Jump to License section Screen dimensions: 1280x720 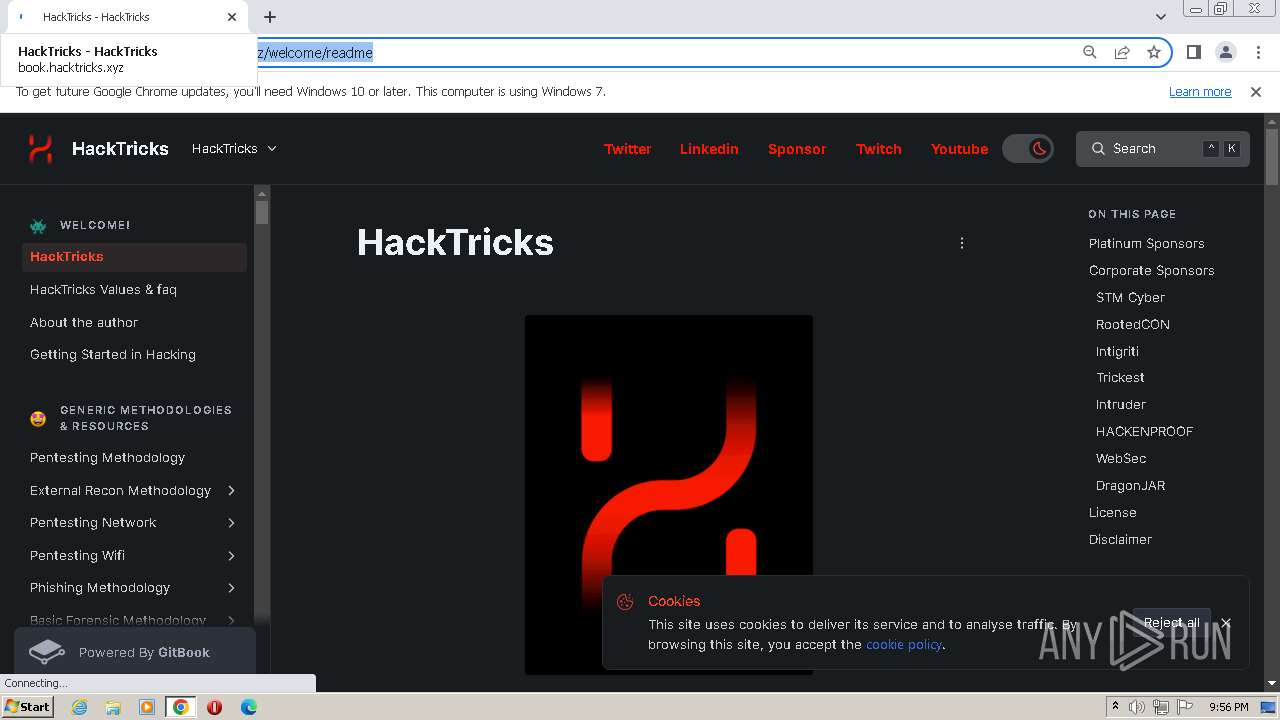click(1112, 512)
